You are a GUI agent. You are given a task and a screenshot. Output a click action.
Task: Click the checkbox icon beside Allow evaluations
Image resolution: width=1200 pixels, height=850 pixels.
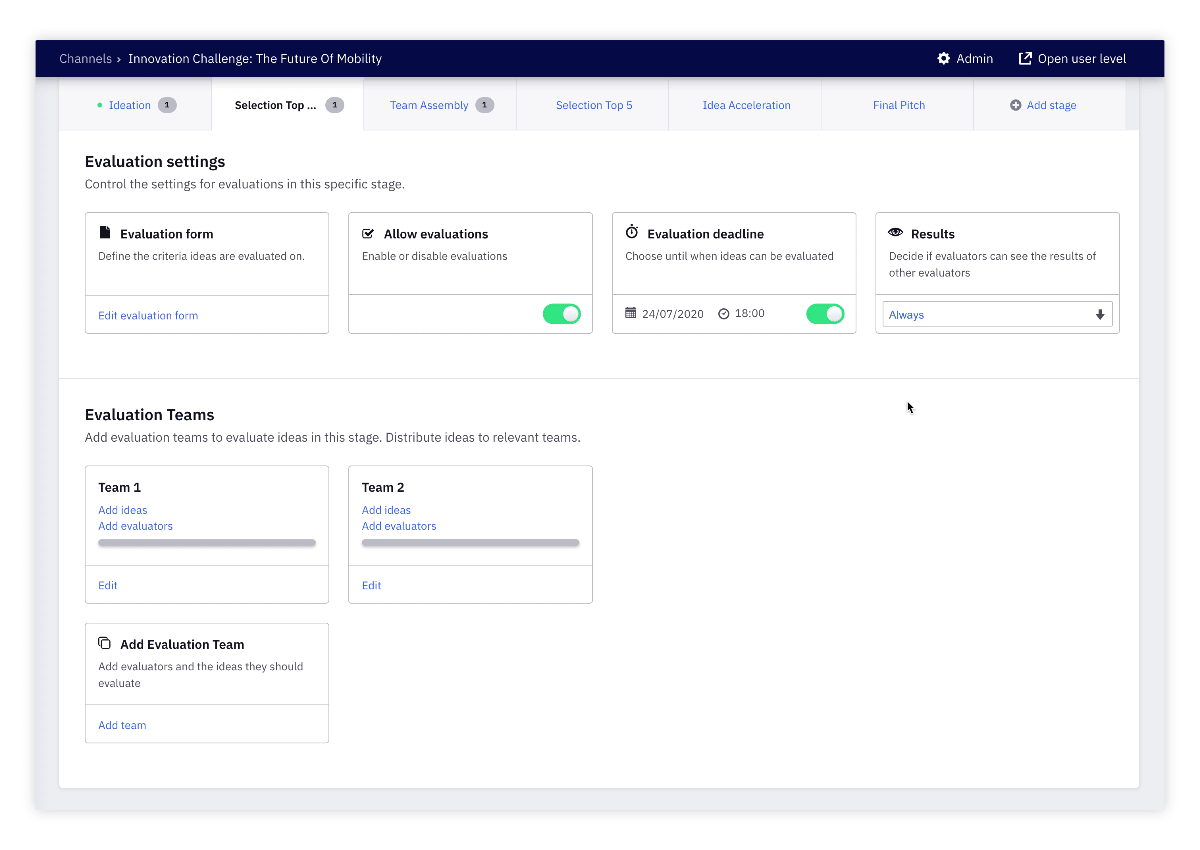(368, 233)
